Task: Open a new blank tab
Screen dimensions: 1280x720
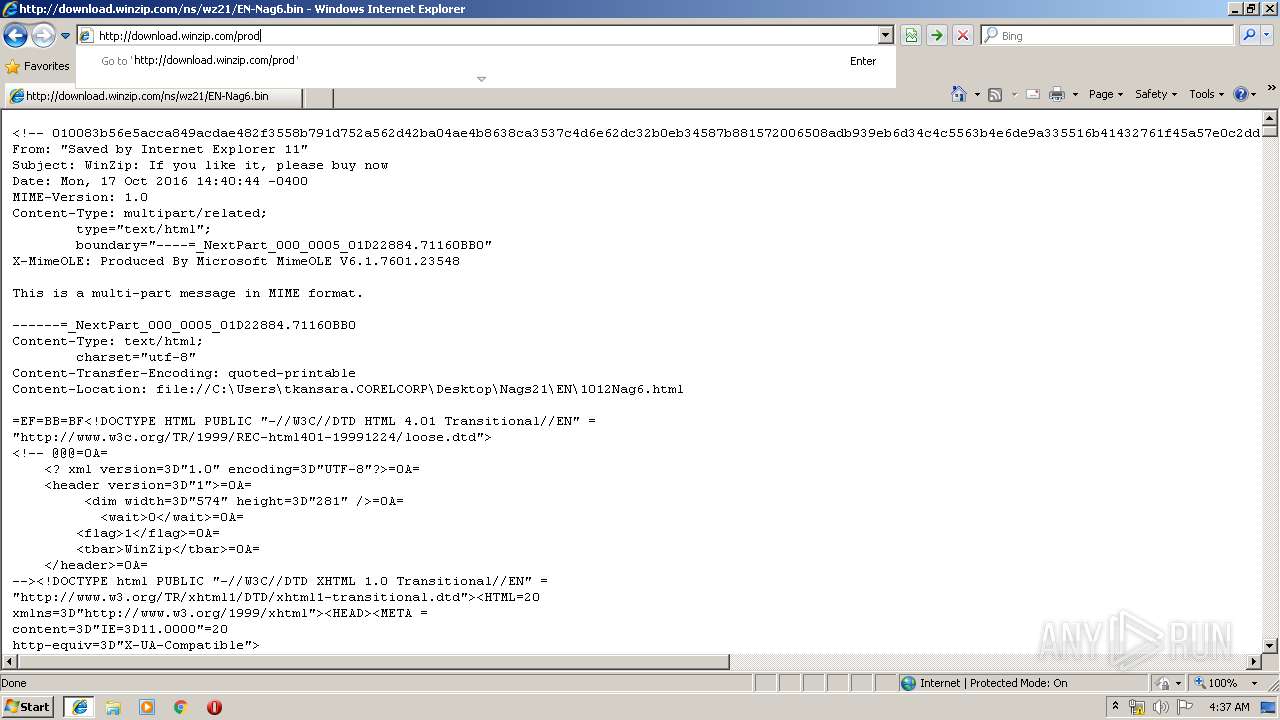Action: pyautogui.click(x=317, y=97)
